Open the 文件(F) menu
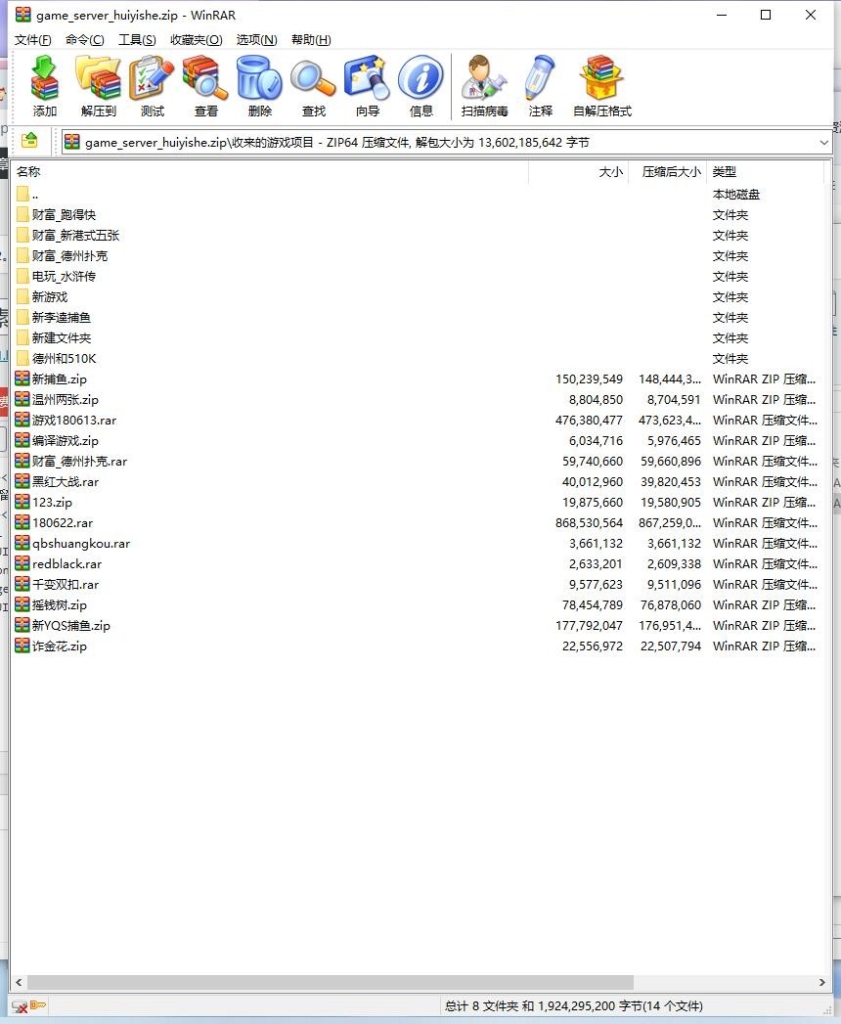Screen dimensions: 841x1024 click(33, 40)
